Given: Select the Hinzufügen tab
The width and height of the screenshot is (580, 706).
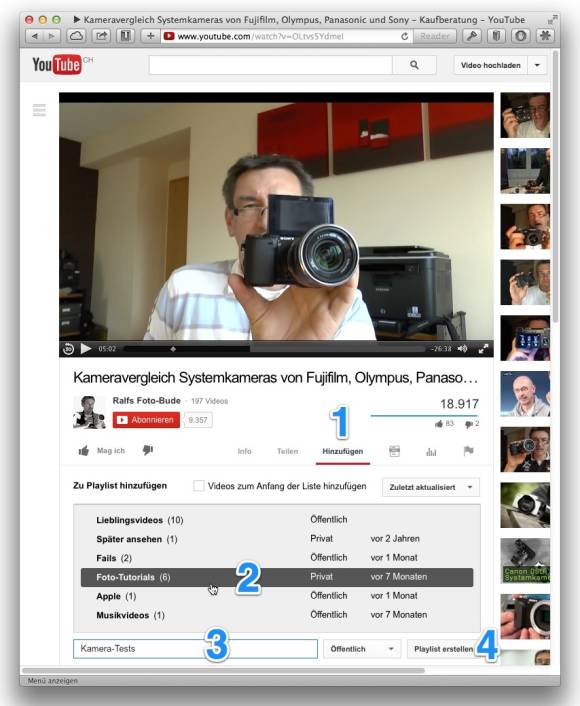Looking at the screenshot, I should point(343,451).
